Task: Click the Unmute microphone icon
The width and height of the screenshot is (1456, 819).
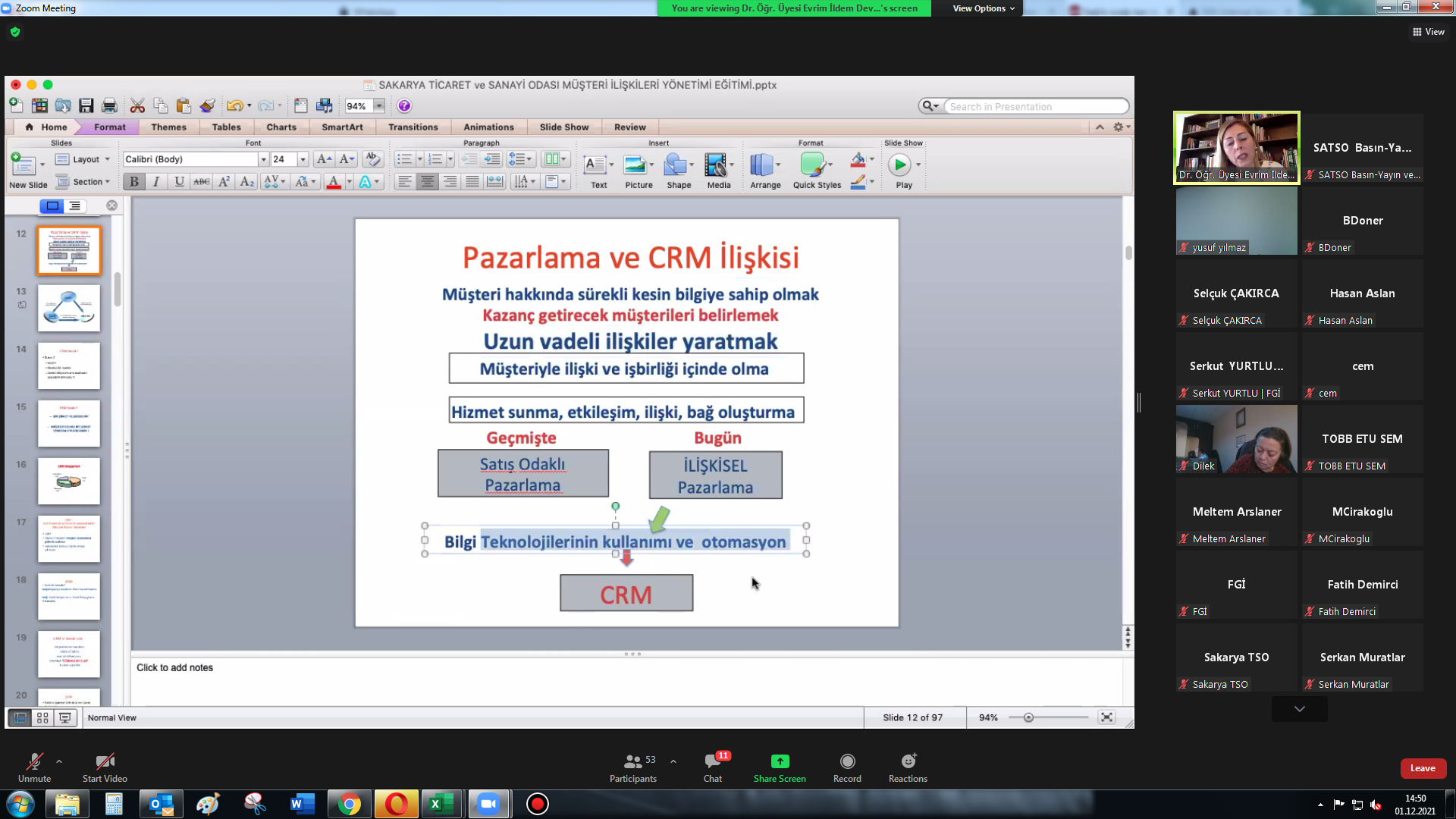Action: coord(34,761)
